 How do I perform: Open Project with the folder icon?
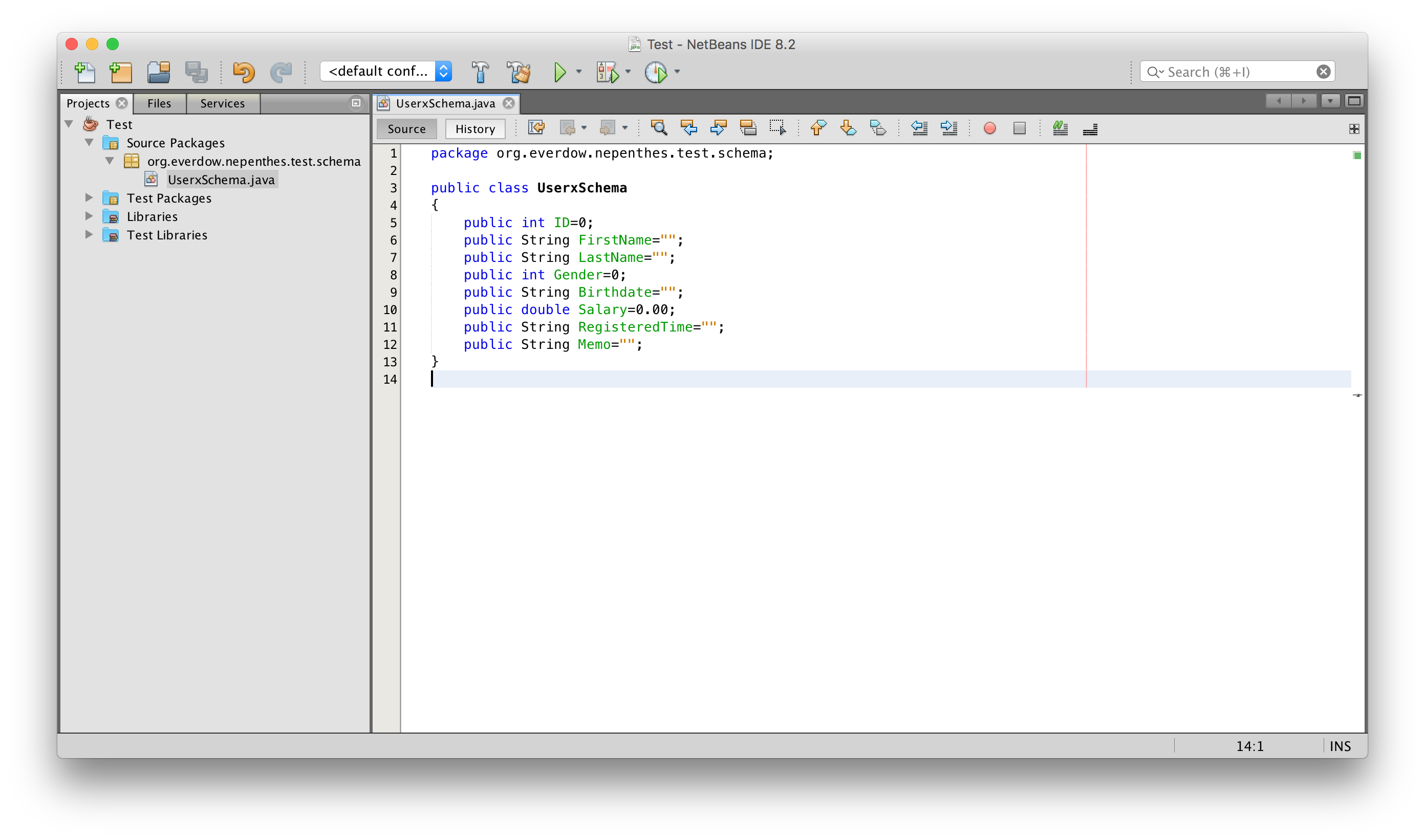tap(159, 72)
